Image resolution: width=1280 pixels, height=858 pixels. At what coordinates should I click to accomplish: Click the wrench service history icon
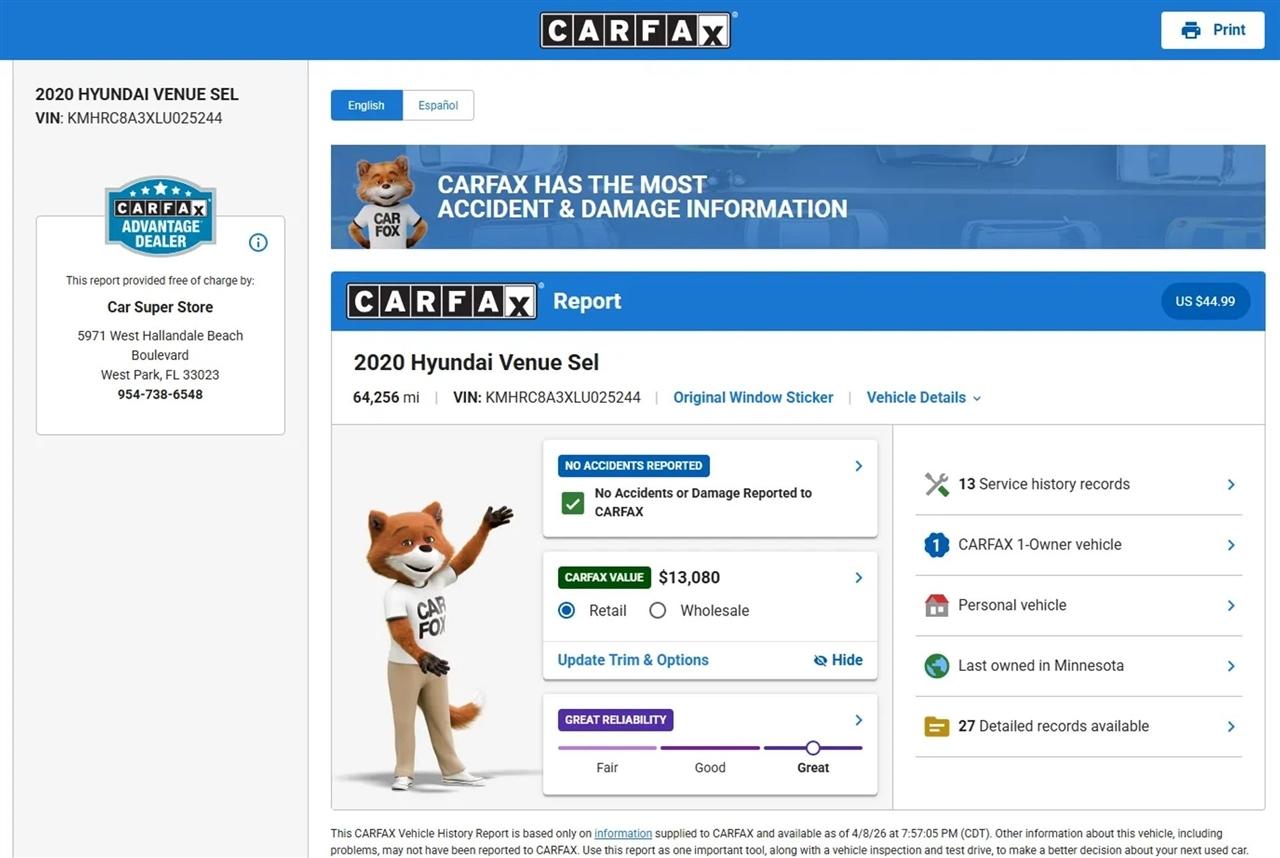click(x=936, y=485)
